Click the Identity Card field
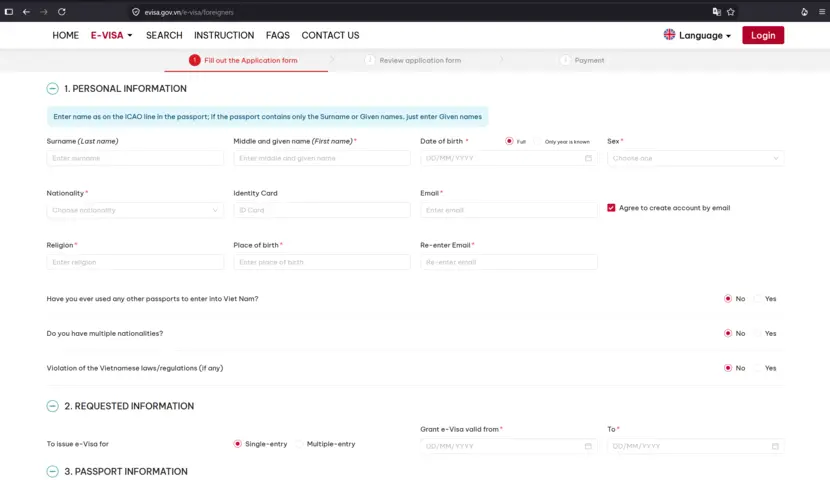This screenshot has width=830, height=480. pos(322,210)
